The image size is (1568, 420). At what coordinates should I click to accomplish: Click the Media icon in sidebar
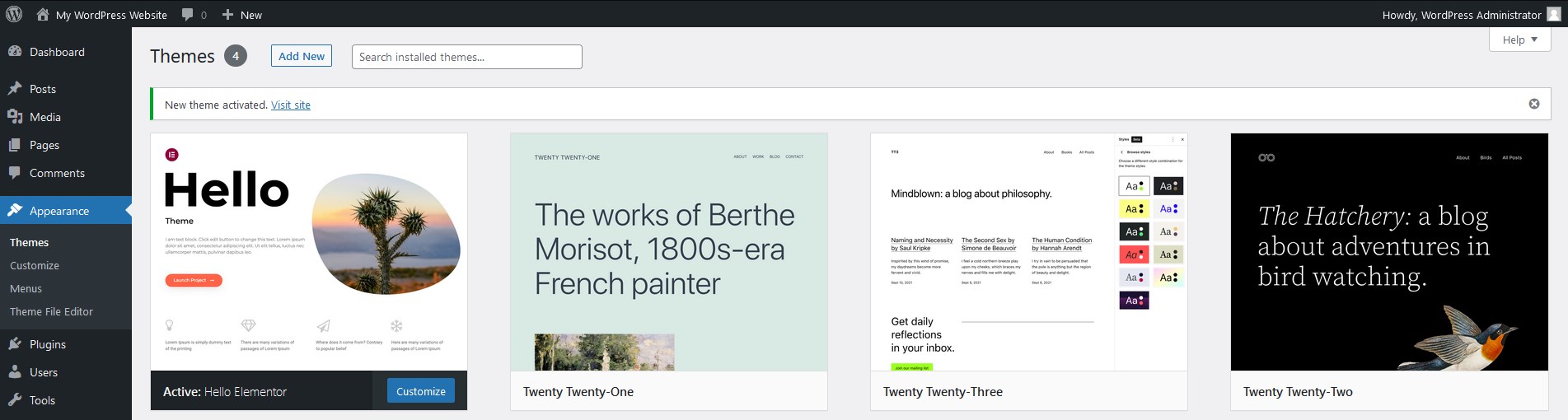tap(15, 117)
